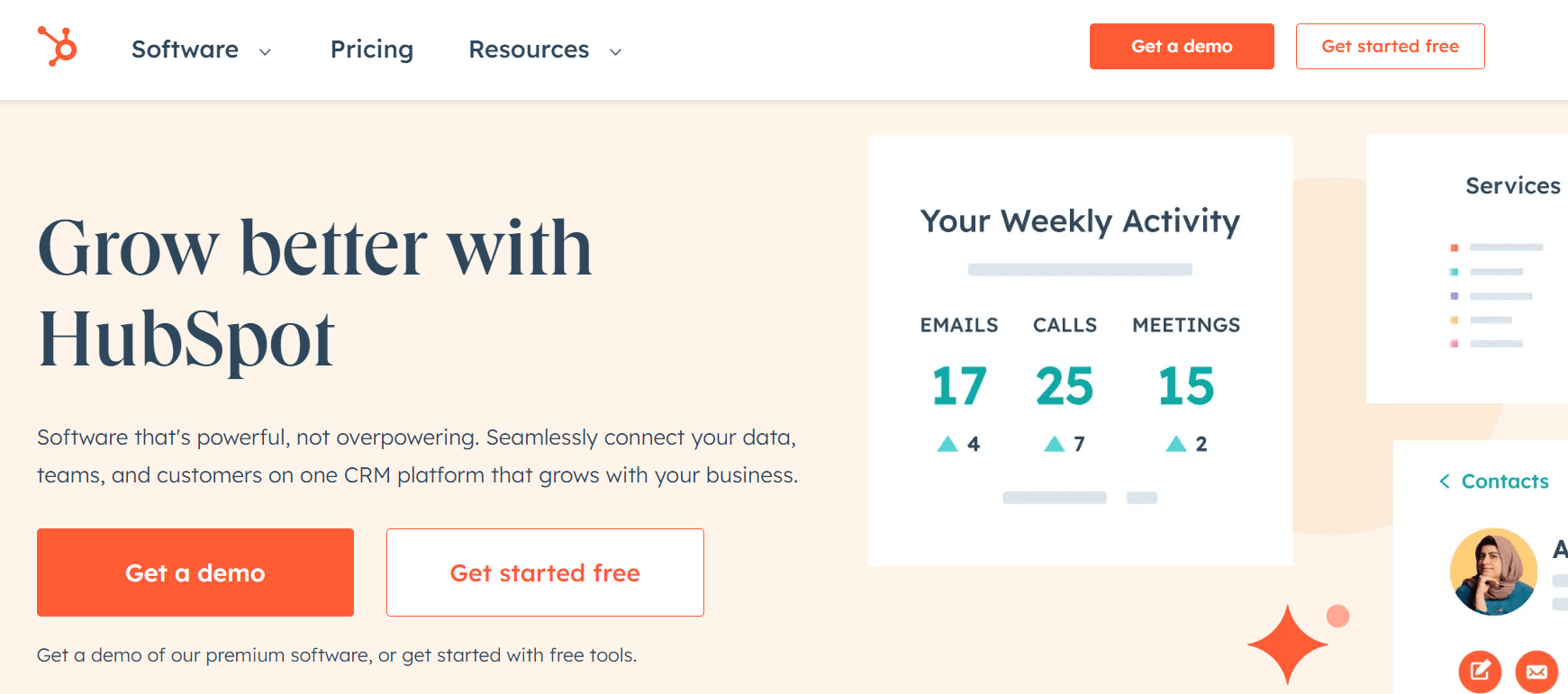
Task: Click the orange edit pencil icon
Action: pos(1480,671)
